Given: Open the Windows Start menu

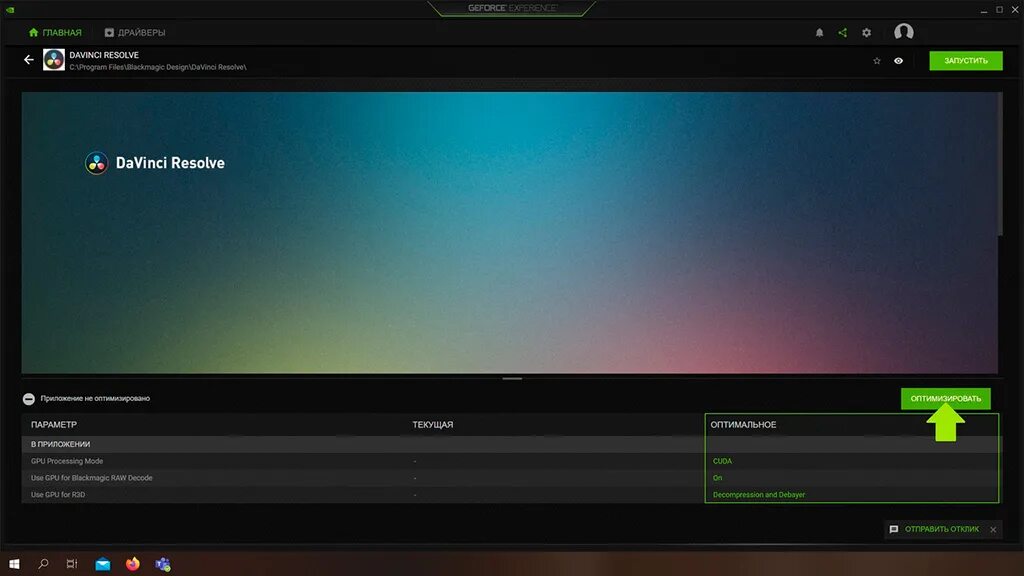Looking at the screenshot, I should (x=14, y=564).
